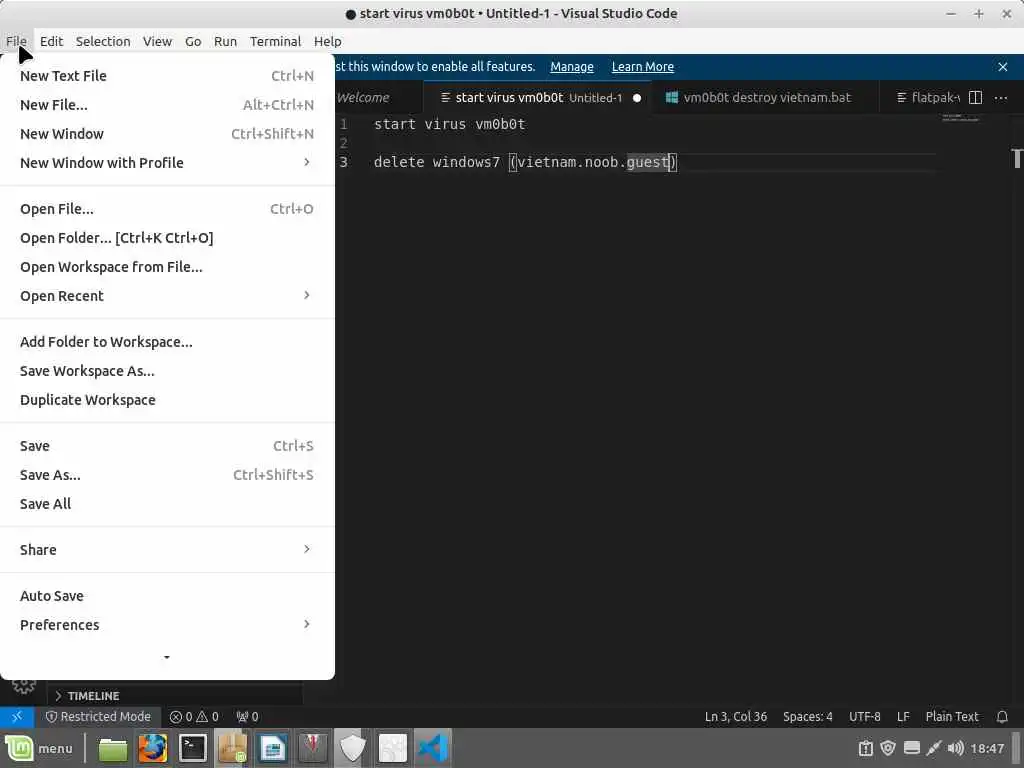Screen dimensions: 1024x768
Task: Launch the terminal from the taskbar
Action: (x=193, y=748)
